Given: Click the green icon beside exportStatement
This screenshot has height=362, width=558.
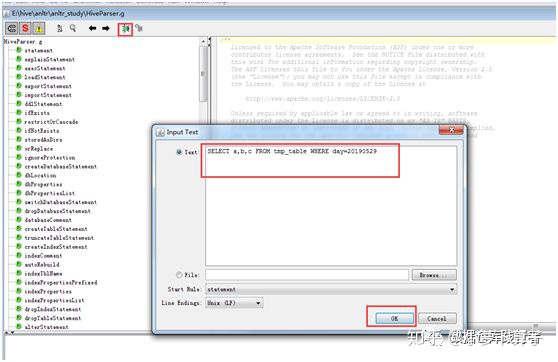Looking at the screenshot, I should (x=19, y=86).
